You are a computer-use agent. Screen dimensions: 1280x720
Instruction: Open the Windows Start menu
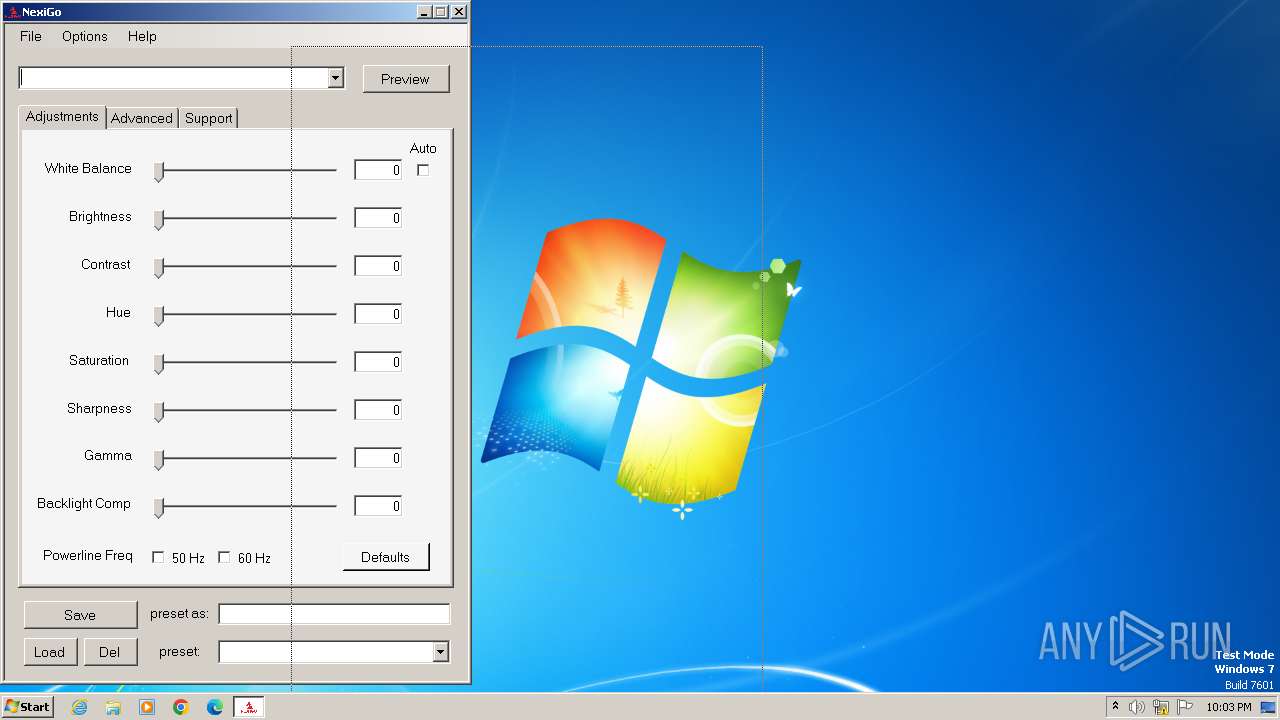click(x=27, y=707)
